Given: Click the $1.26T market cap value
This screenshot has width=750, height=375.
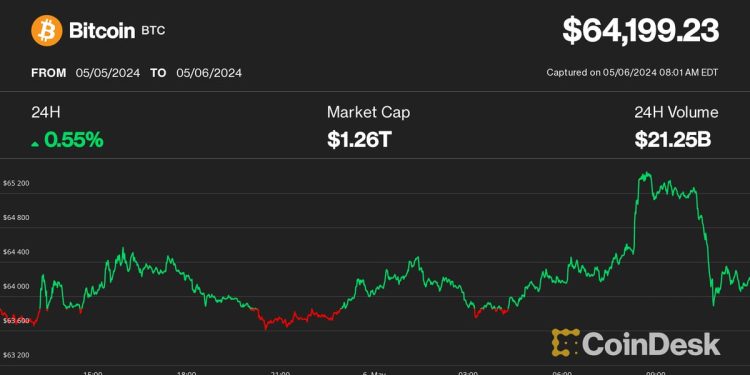Looking at the screenshot, I should point(359,140).
